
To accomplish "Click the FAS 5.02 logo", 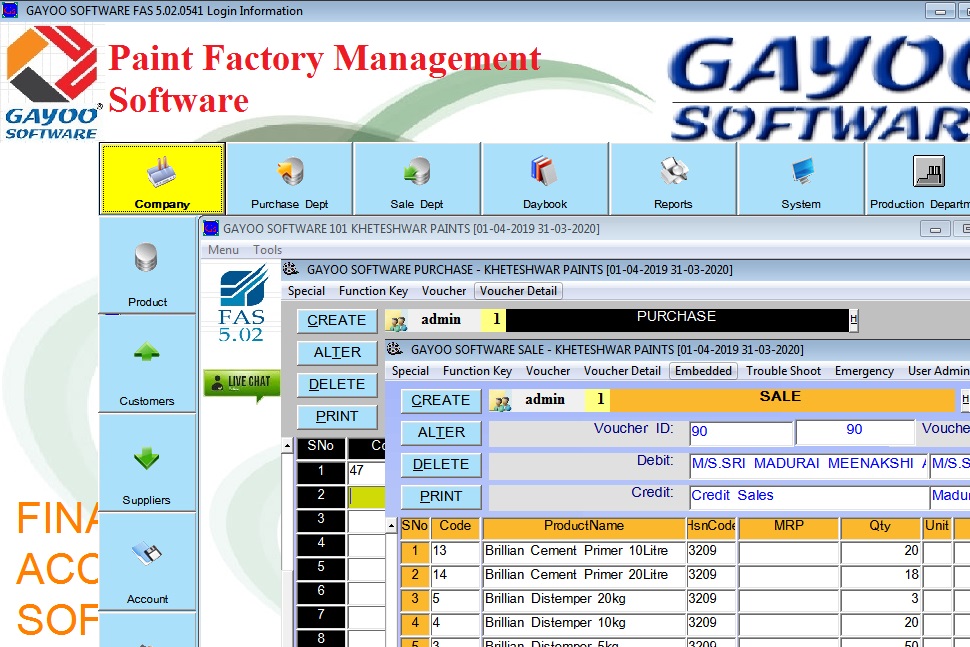I will pyautogui.click(x=242, y=304).
